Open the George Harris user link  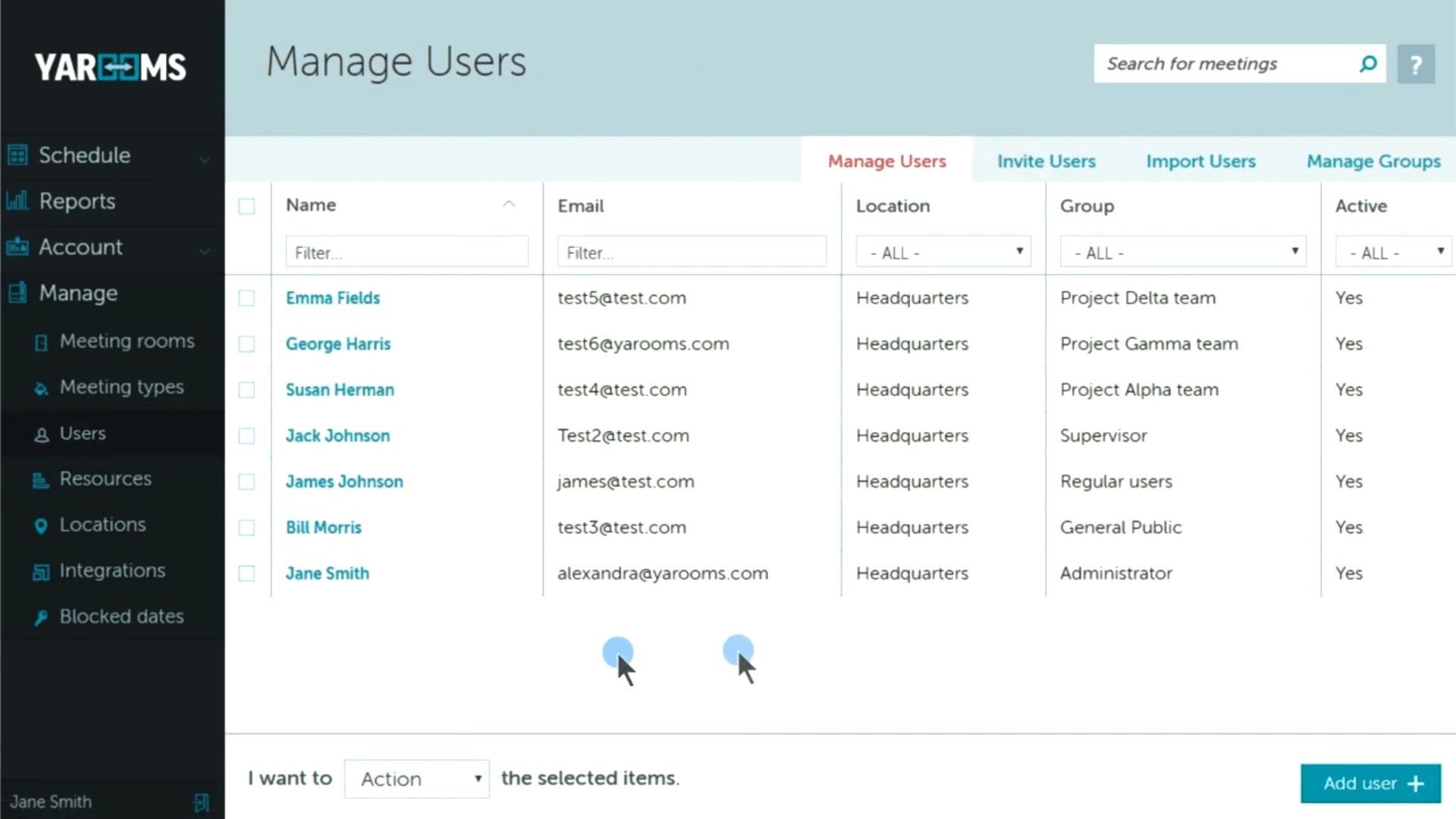coord(338,344)
